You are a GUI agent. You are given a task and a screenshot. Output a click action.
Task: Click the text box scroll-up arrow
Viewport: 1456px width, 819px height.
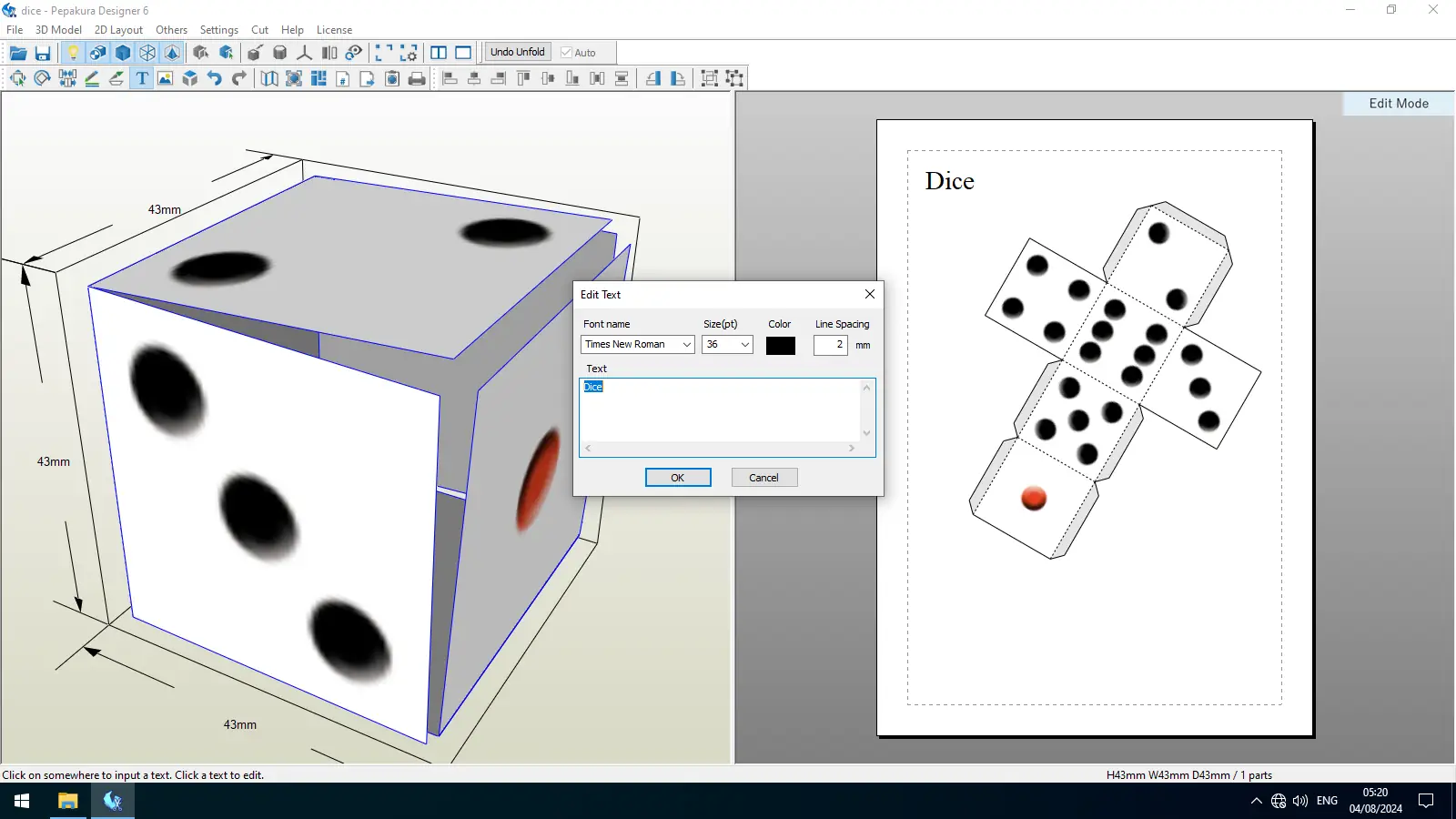click(x=867, y=388)
